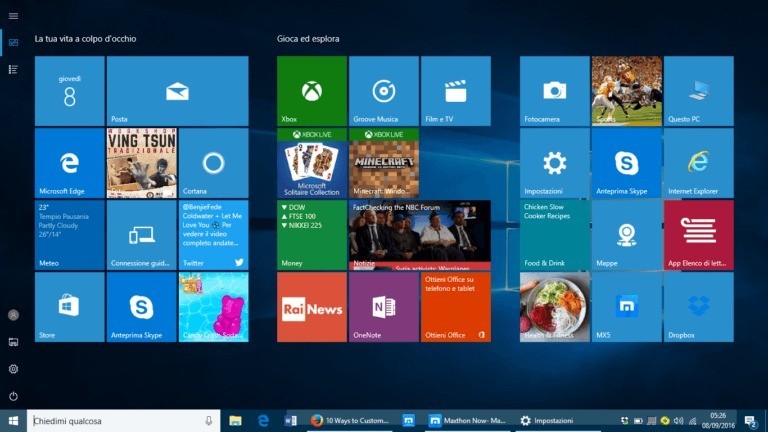Open Edge from the taskbar
768x432 pixels.
click(x=263, y=421)
